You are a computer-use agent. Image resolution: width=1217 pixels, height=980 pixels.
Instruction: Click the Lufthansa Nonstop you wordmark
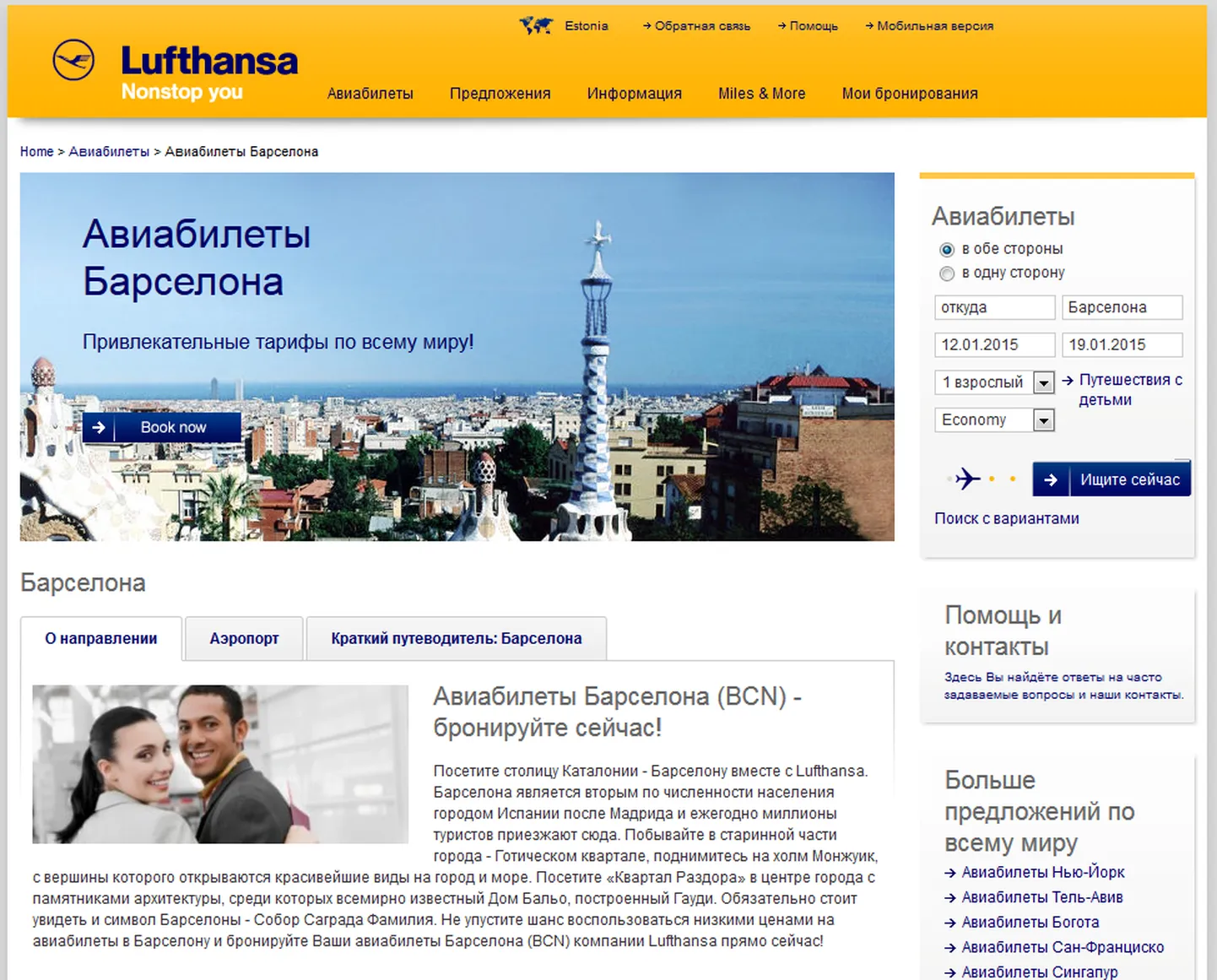coord(209,73)
